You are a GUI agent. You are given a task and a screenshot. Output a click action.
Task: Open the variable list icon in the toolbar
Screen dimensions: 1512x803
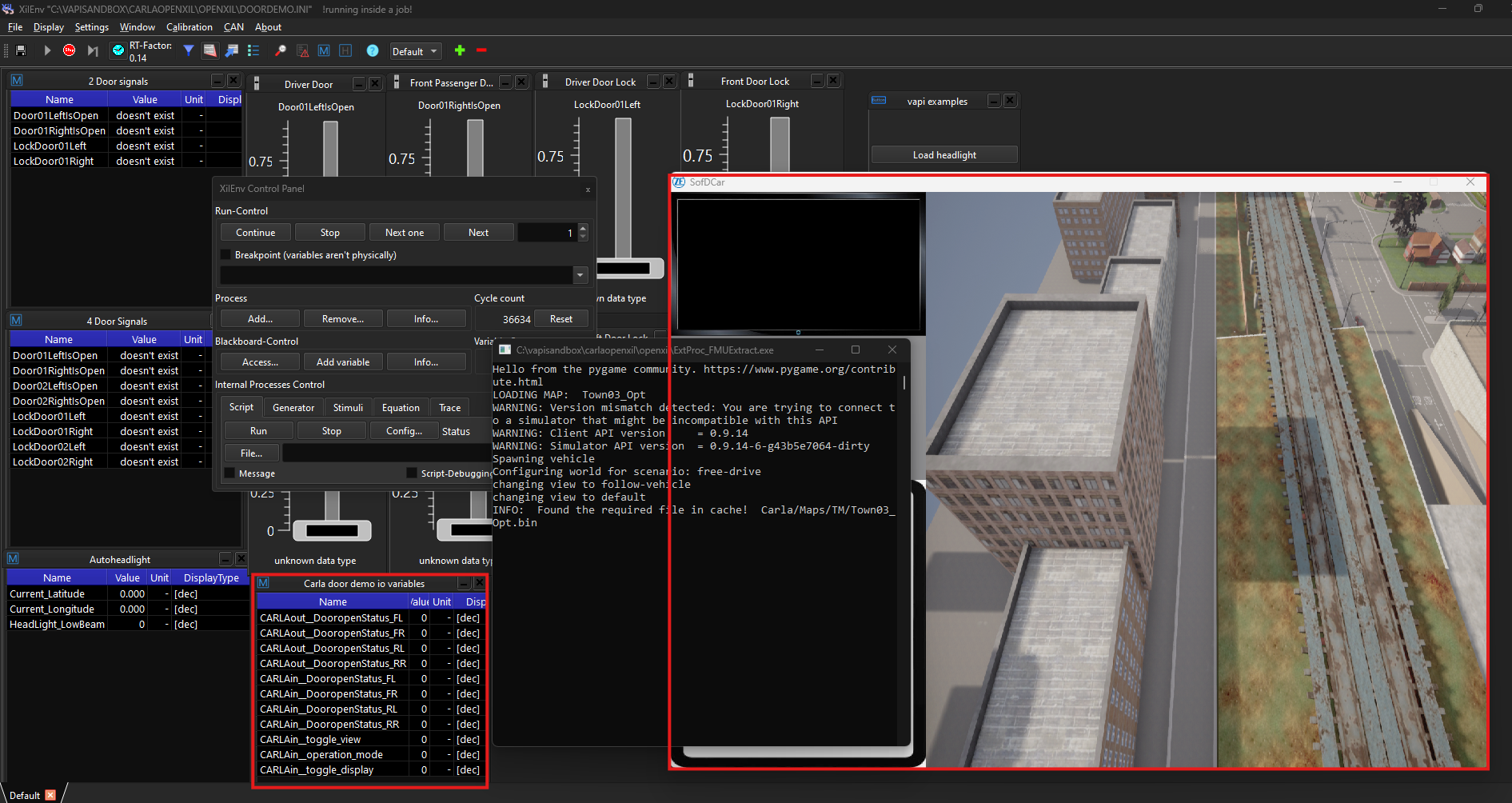254,50
